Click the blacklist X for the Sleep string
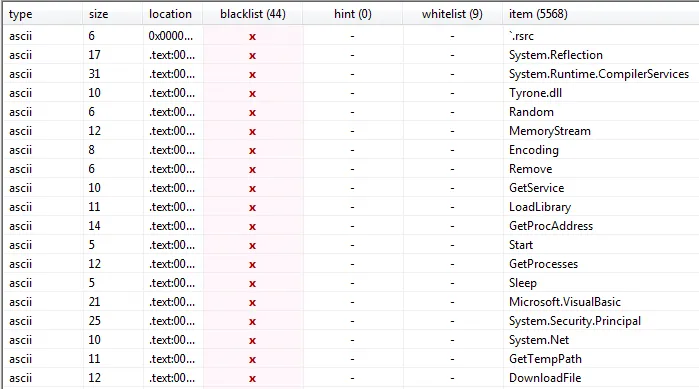The width and height of the screenshot is (699, 389). tap(252, 284)
